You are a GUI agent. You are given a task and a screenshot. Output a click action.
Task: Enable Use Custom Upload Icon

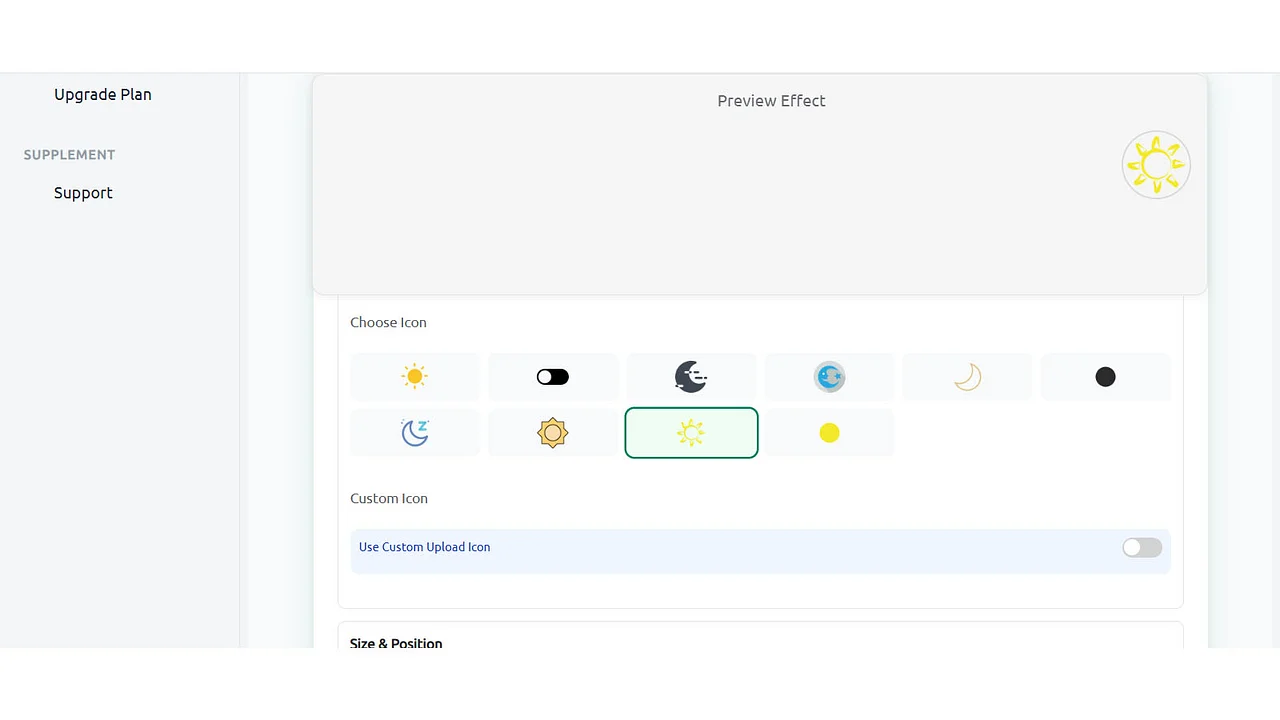tap(1141, 547)
